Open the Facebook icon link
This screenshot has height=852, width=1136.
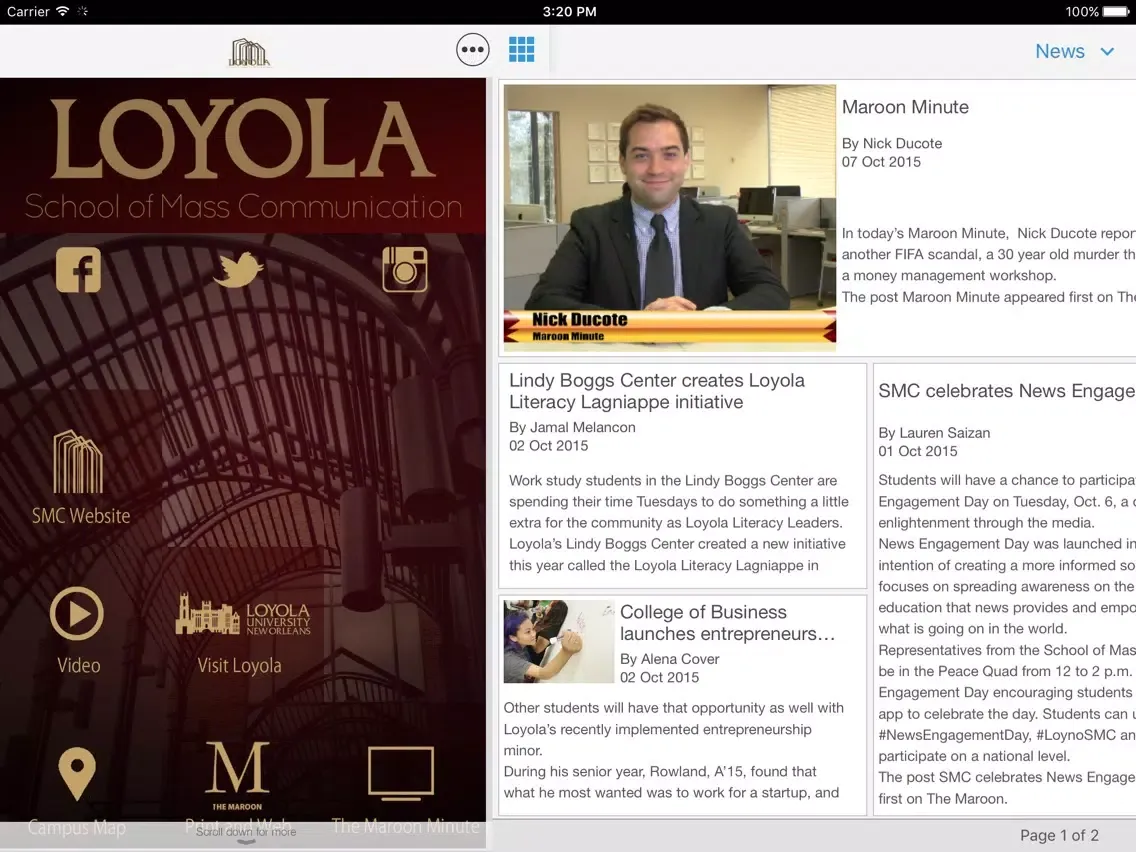[78, 270]
